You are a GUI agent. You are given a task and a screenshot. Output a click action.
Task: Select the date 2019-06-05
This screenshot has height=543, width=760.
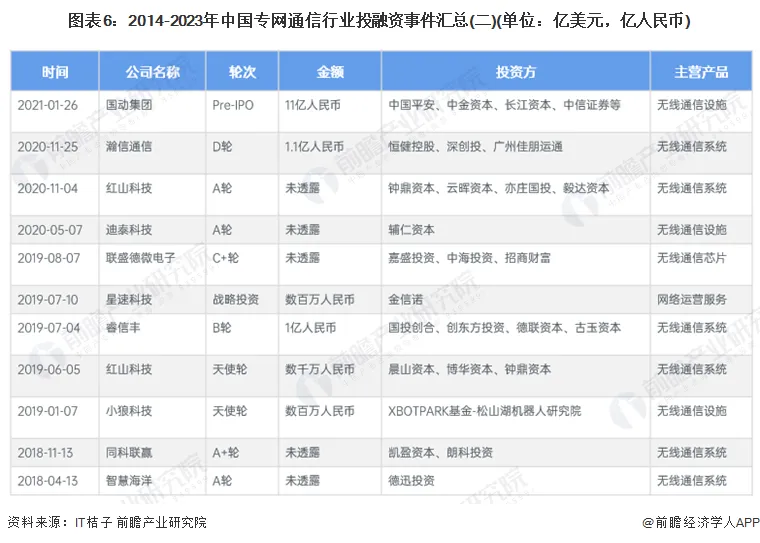pyautogui.click(x=48, y=369)
